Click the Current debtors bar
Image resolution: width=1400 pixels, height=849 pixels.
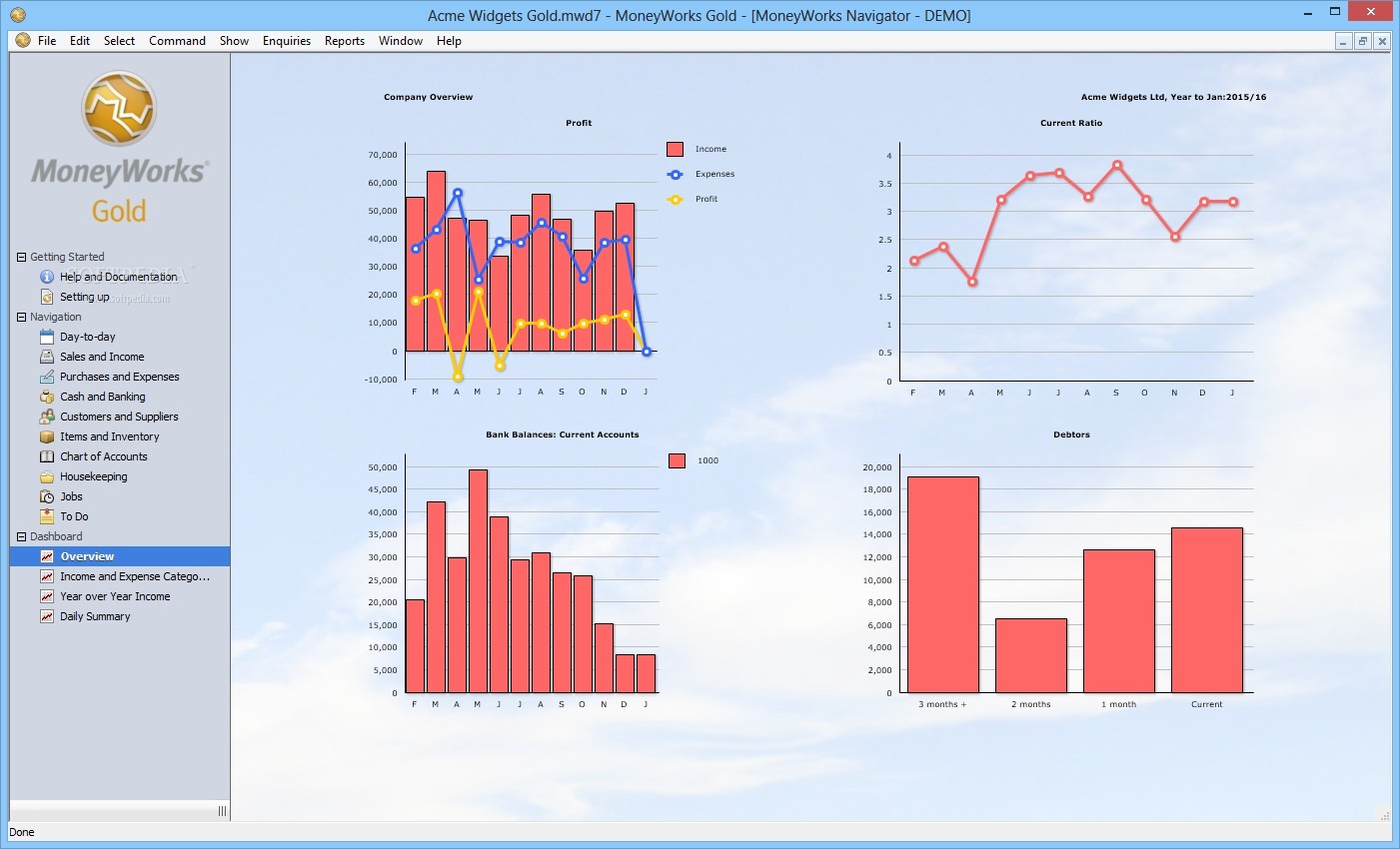tap(1207, 610)
